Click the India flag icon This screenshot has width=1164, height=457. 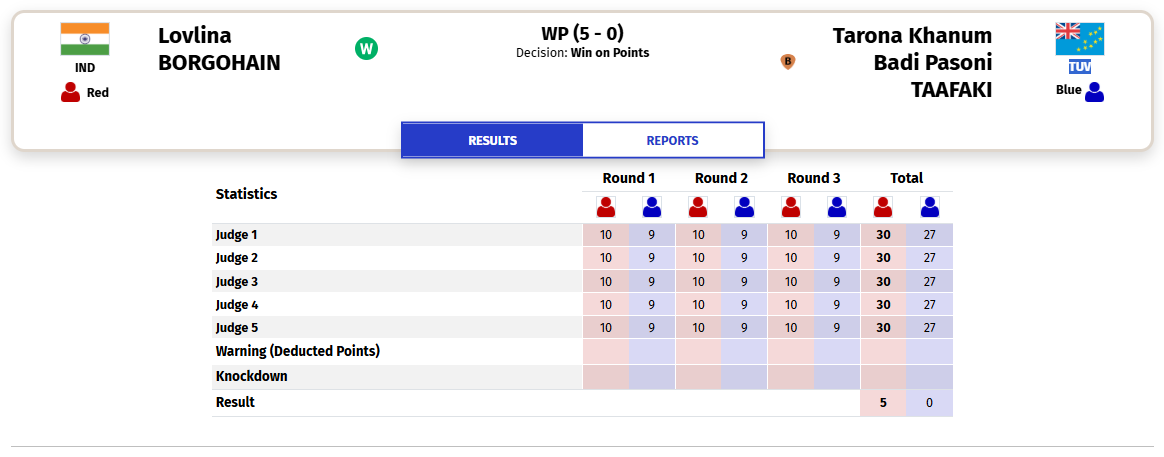[85, 39]
